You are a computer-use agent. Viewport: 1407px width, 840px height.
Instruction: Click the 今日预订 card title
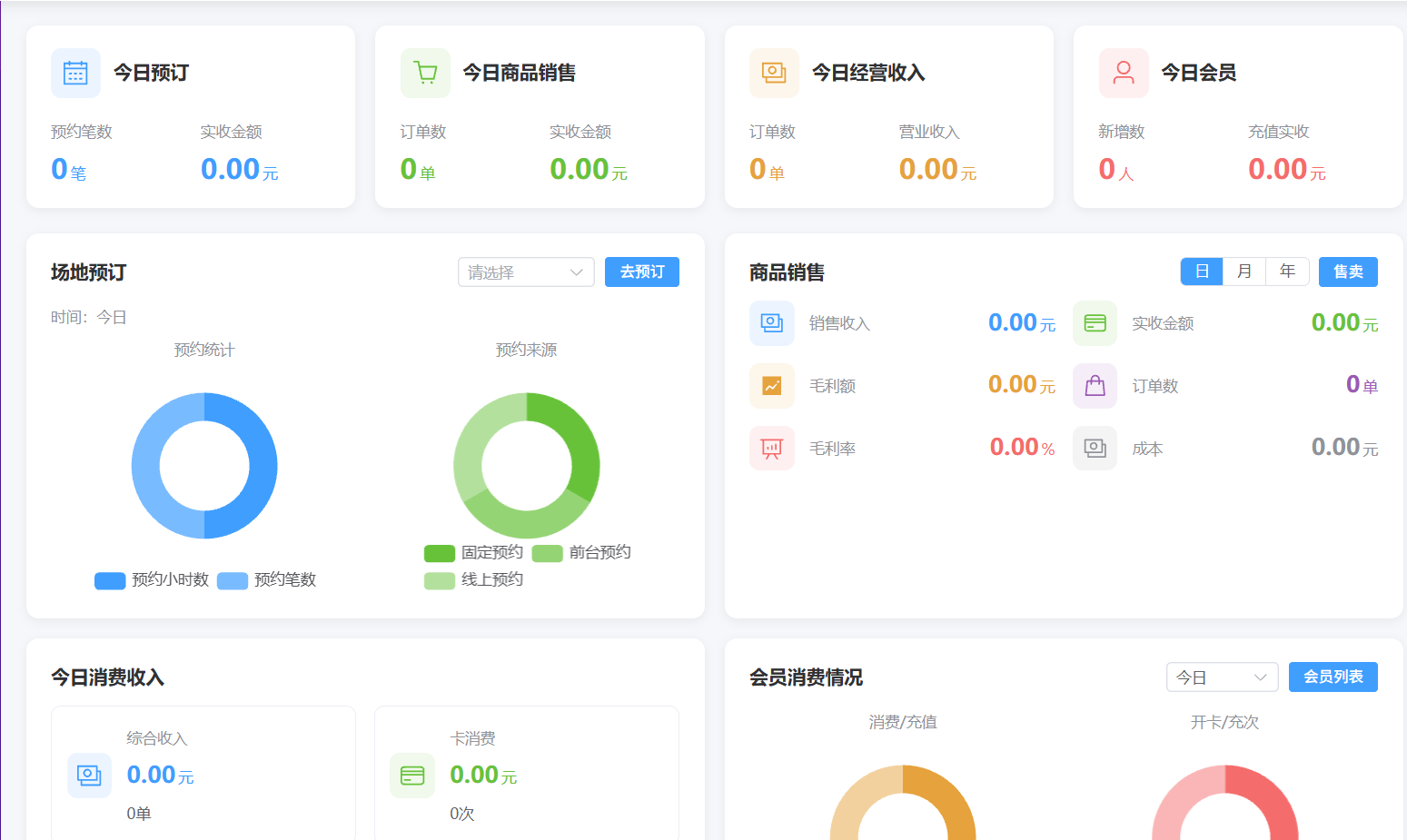[x=151, y=73]
